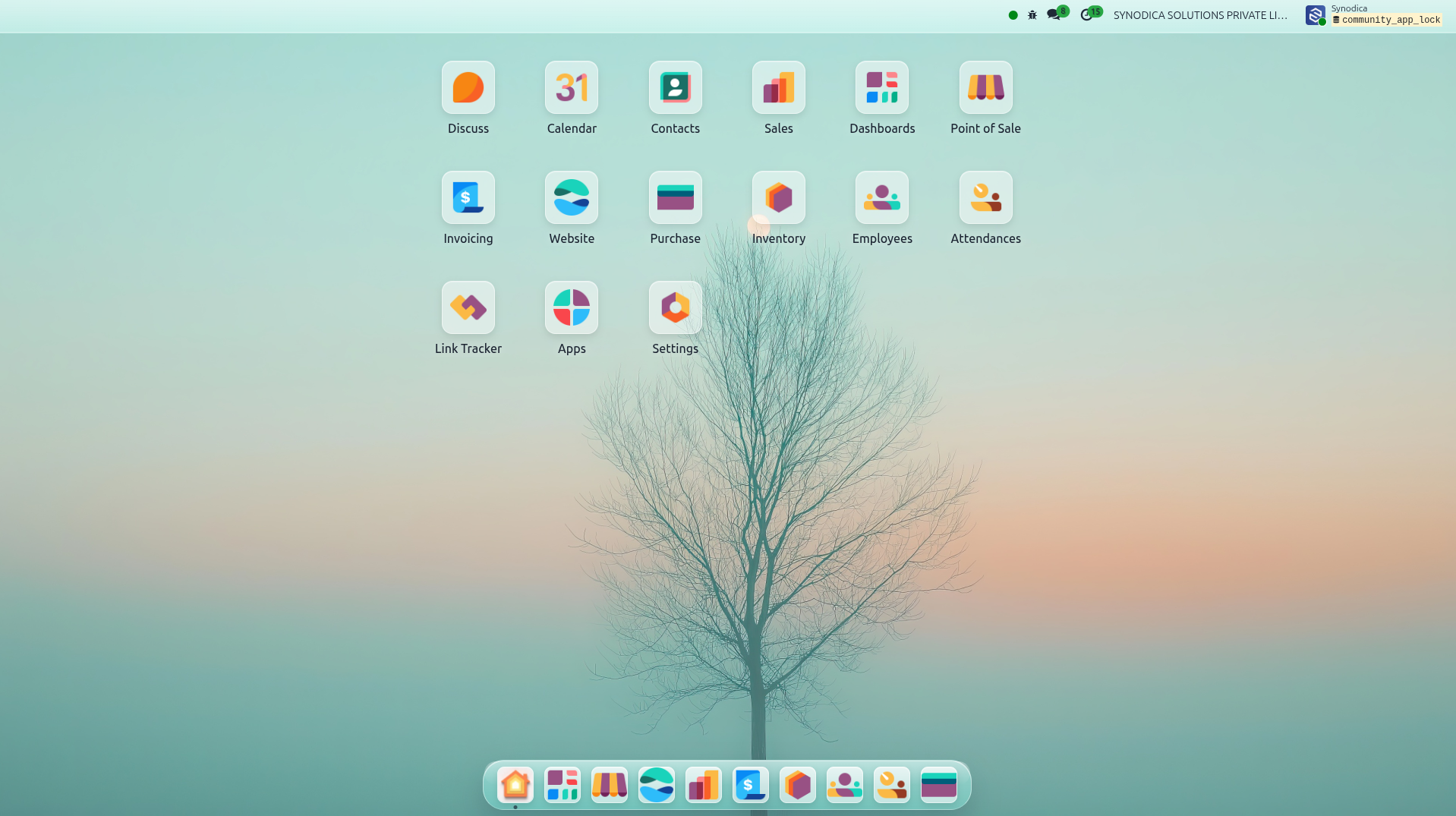The image size is (1456, 816).
Task: Open the Sales app icon
Action: click(x=778, y=87)
